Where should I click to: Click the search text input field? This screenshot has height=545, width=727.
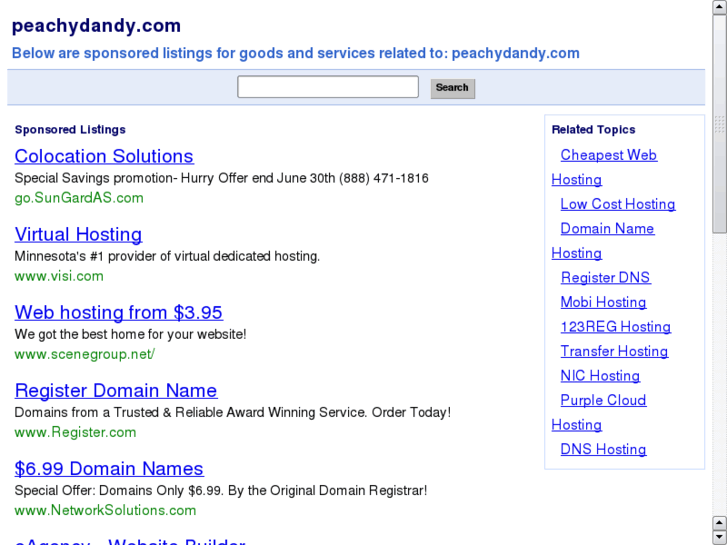click(328, 87)
